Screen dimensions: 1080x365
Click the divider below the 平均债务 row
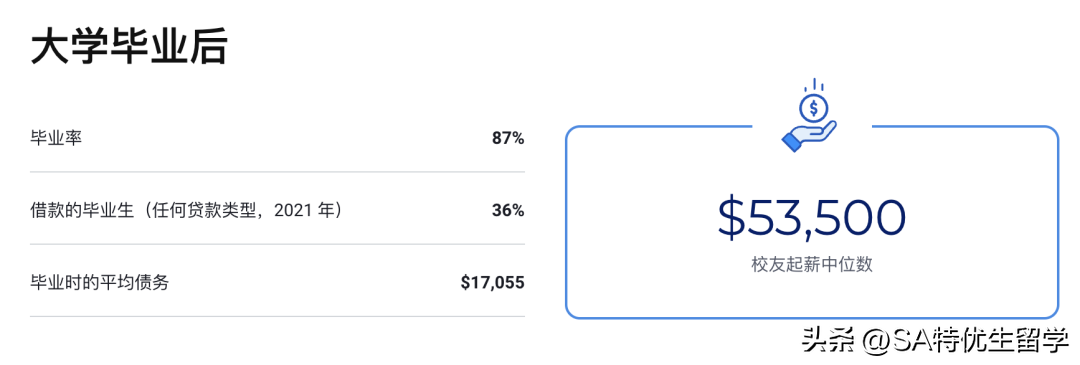tap(278, 316)
